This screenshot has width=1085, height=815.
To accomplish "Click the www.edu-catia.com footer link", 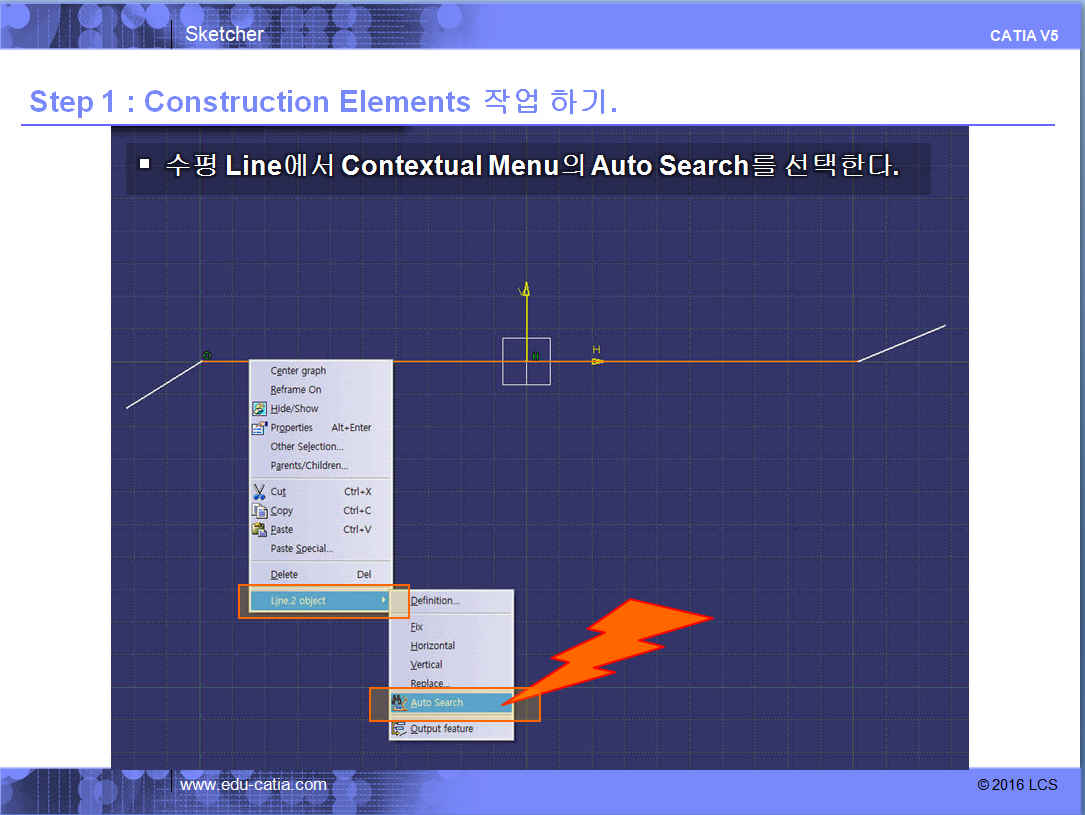I will click(253, 785).
